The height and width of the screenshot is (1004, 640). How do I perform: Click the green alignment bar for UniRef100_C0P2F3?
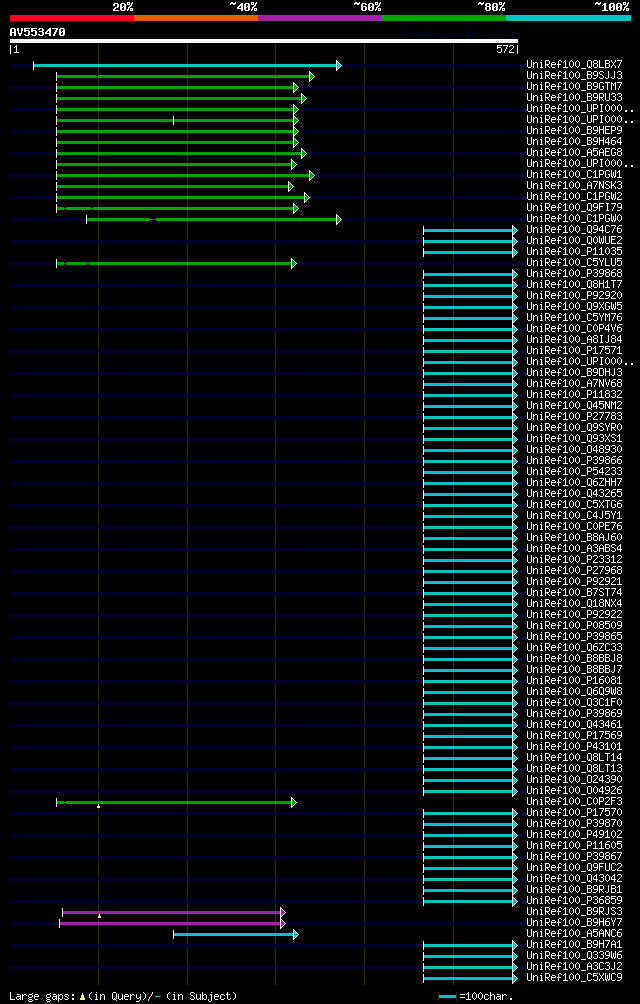coord(176,802)
